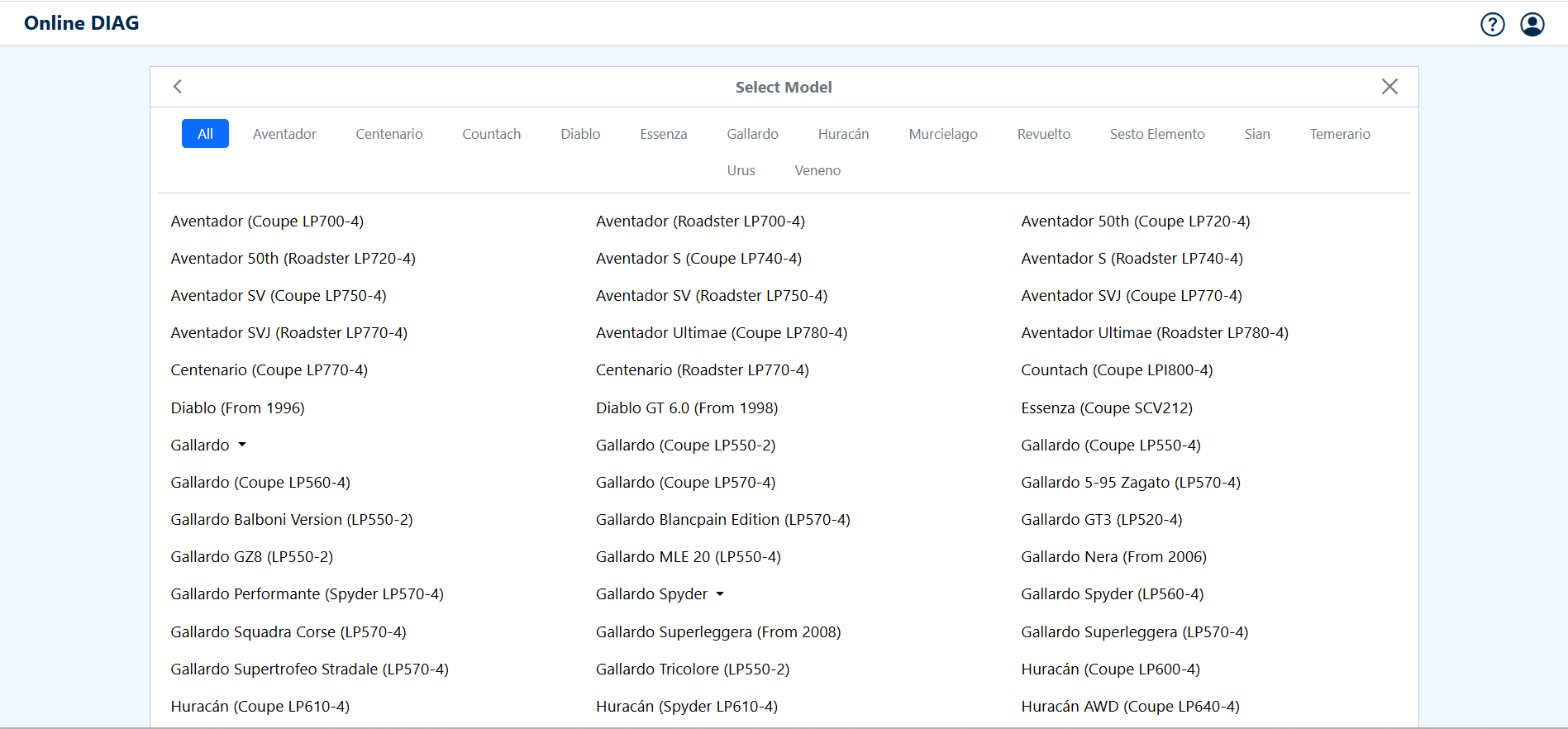Show only Urus models

pyautogui.click(x=741, y=170)
